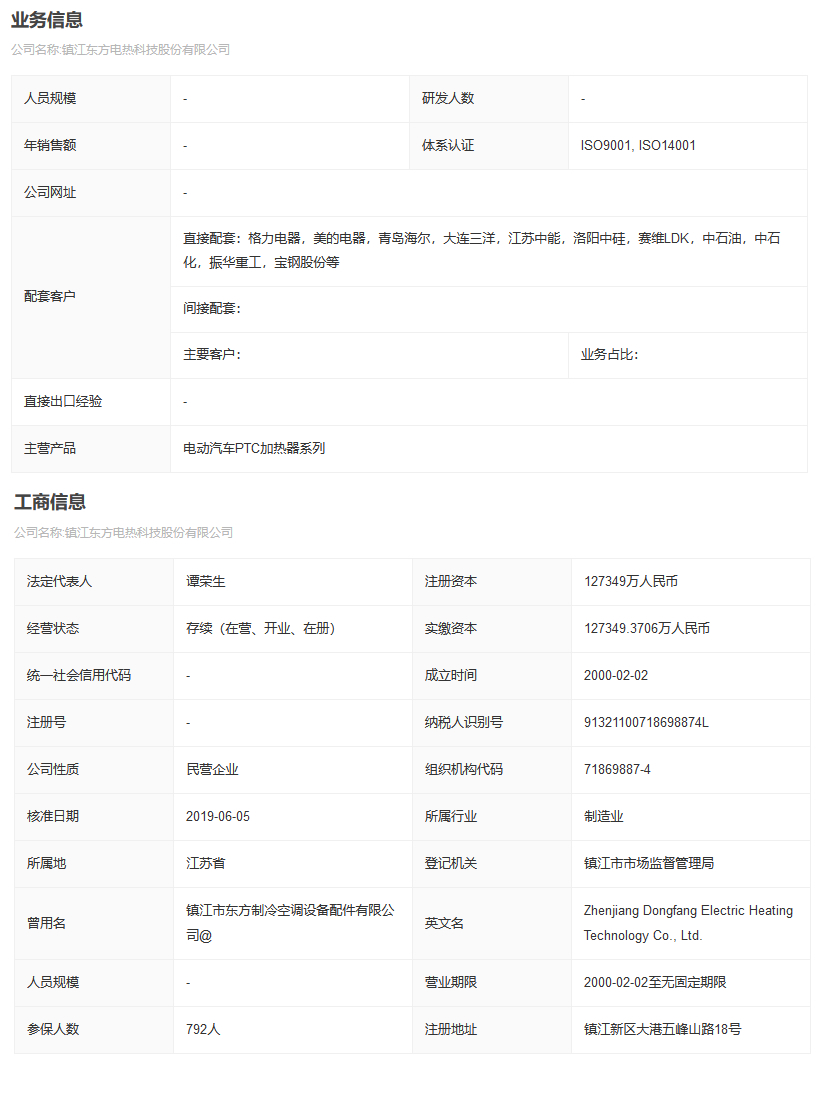Image resolution: width=826 pixels, height=1100 pixels.
Task: Click the 工商信息 section heading
Action: click(50, 502)
